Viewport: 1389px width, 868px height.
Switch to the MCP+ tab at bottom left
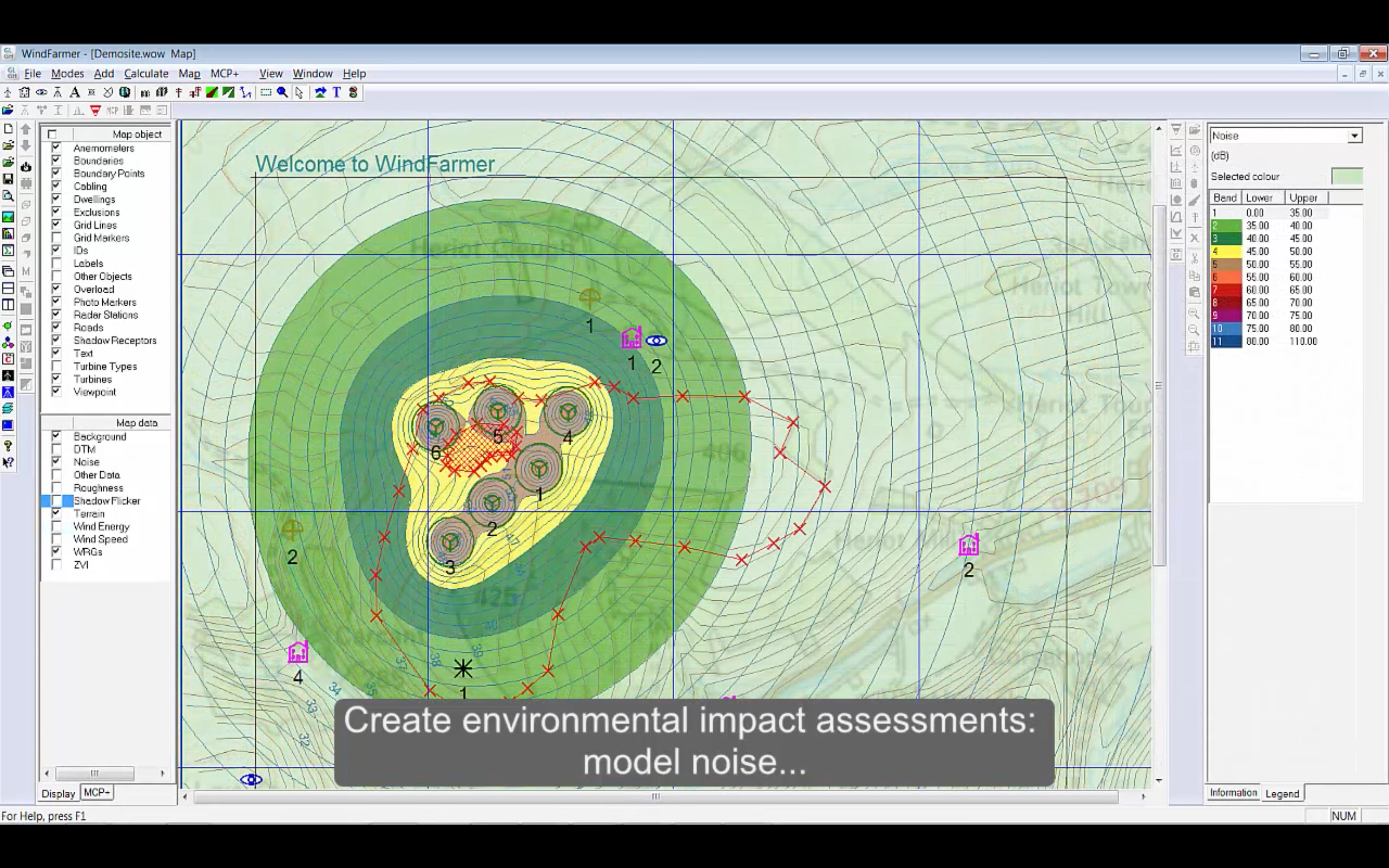pos(96,792)
